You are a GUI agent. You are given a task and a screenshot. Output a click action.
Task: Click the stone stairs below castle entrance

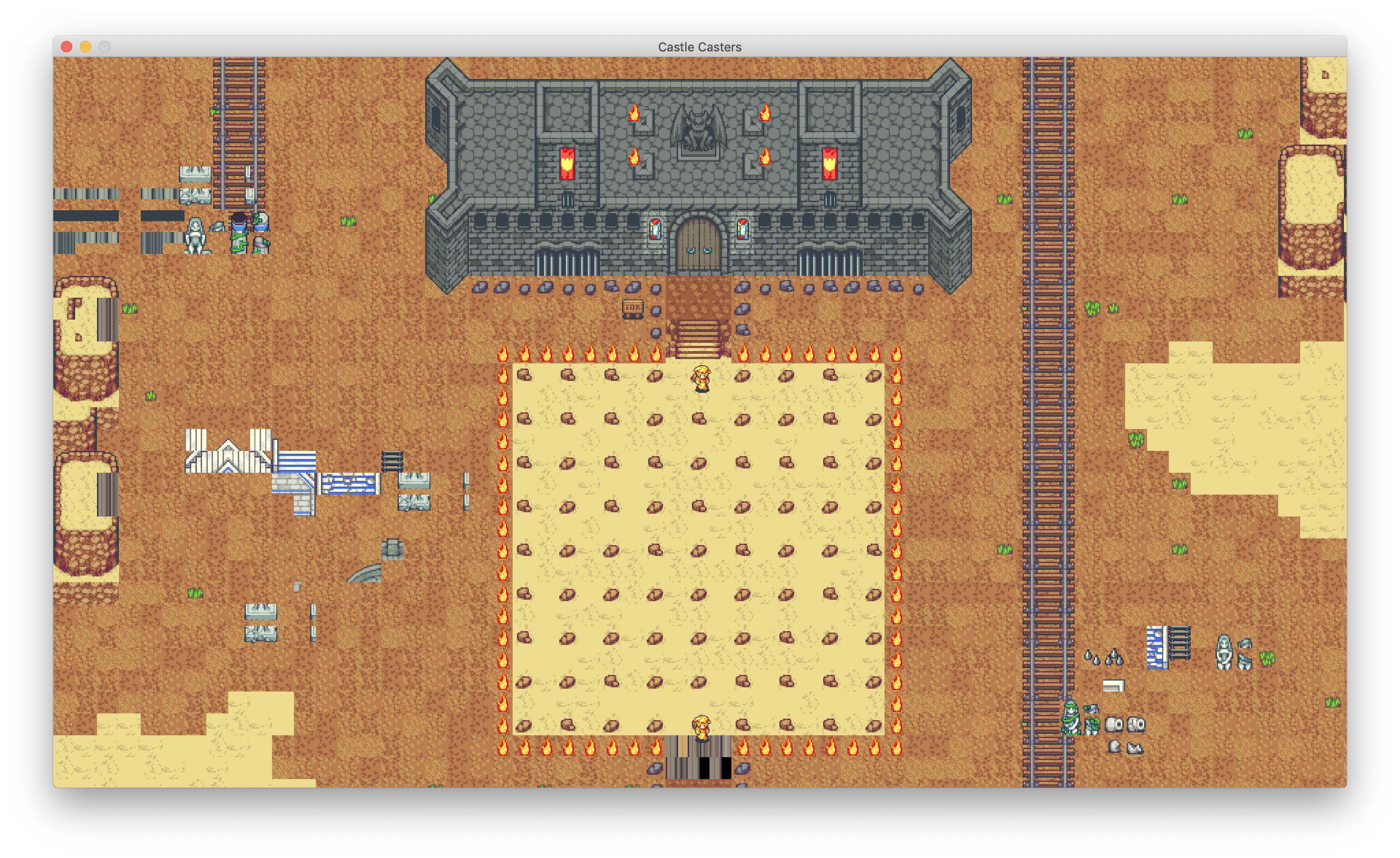[698, 339]
